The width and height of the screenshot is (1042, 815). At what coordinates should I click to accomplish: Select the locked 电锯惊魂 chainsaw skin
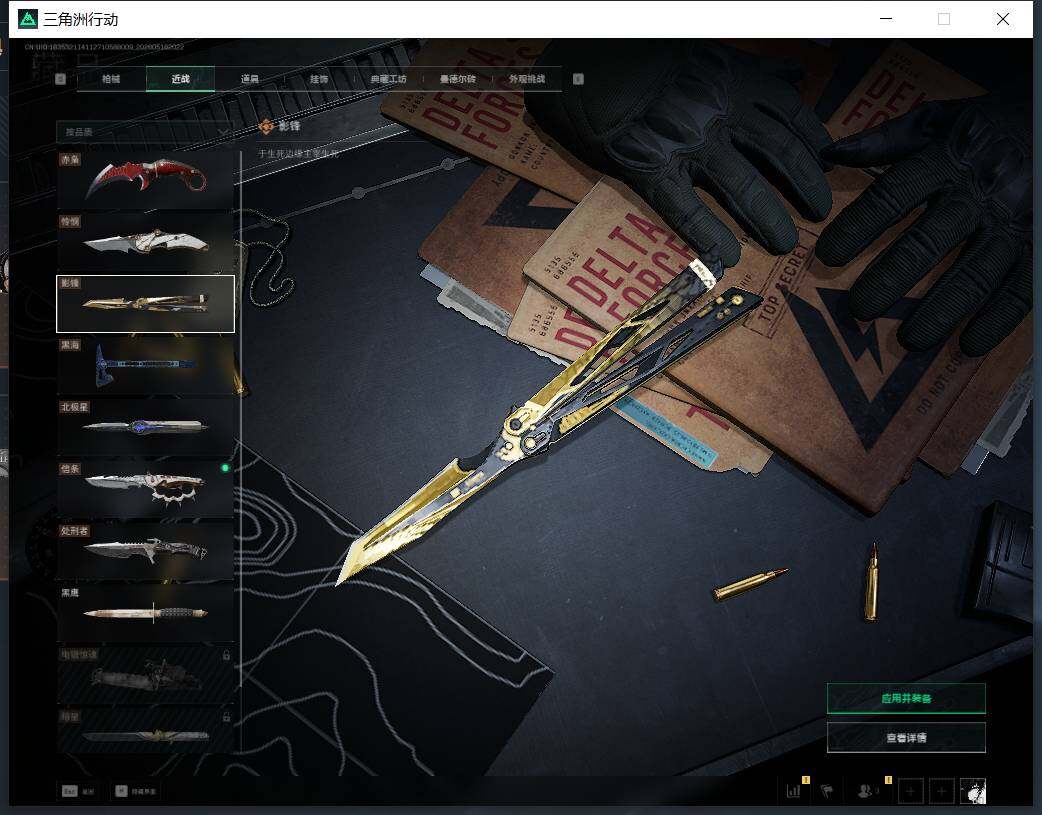(x=146, y=674)
